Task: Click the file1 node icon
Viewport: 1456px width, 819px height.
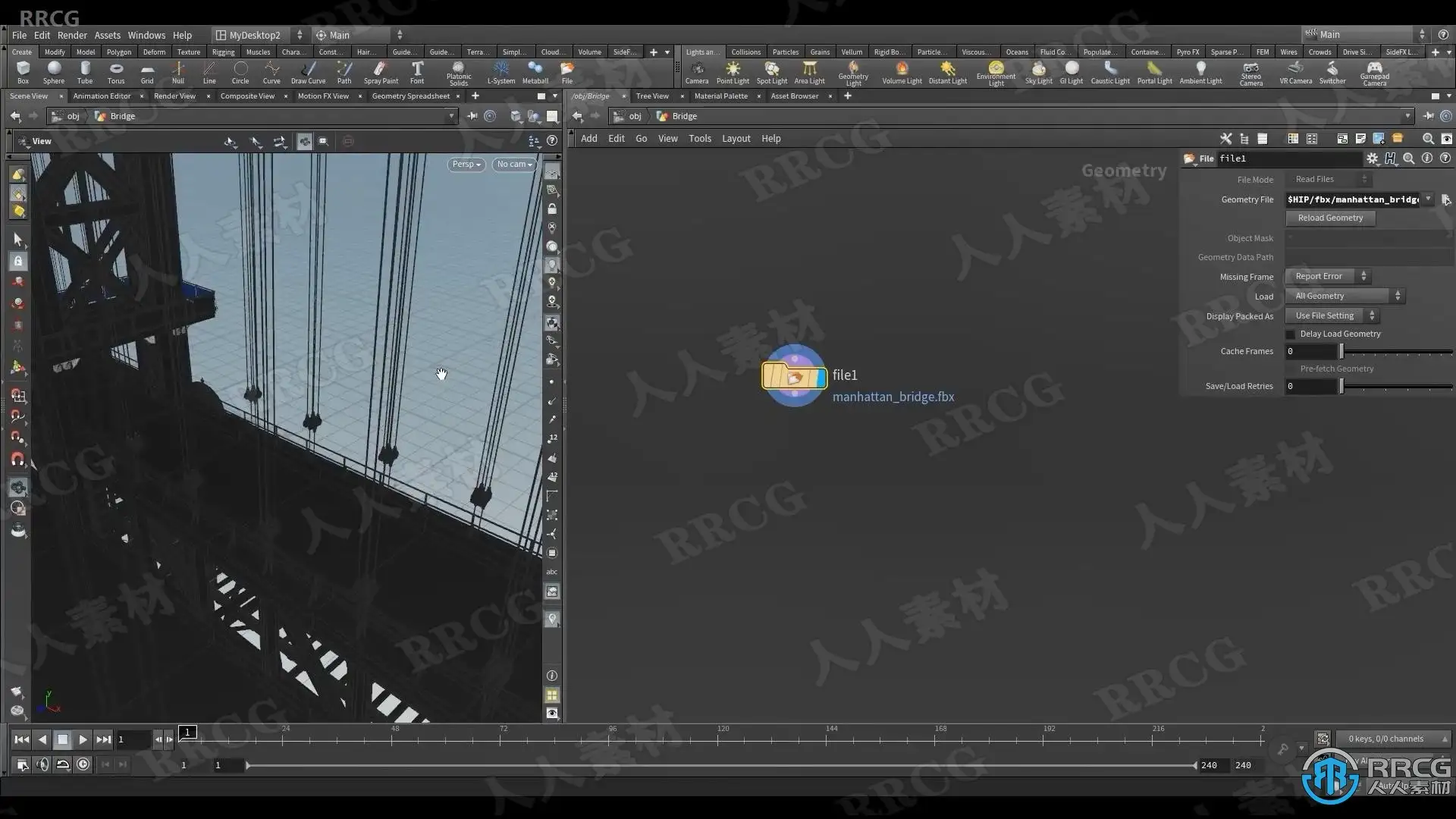Action: [x=794, y=376]
